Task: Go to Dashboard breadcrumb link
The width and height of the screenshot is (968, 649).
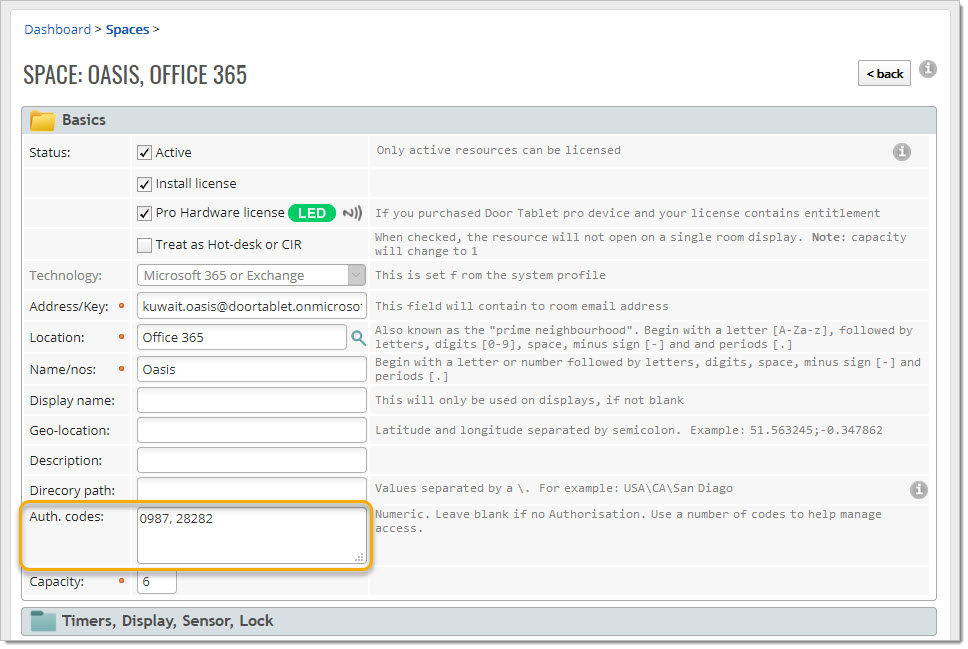Action: coord(57,30)
